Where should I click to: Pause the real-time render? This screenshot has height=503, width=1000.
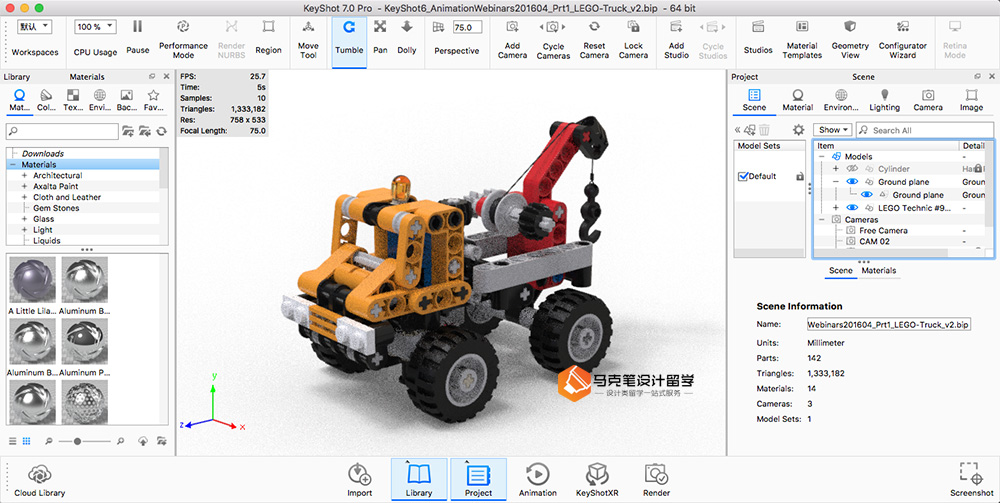click(137, 36)
